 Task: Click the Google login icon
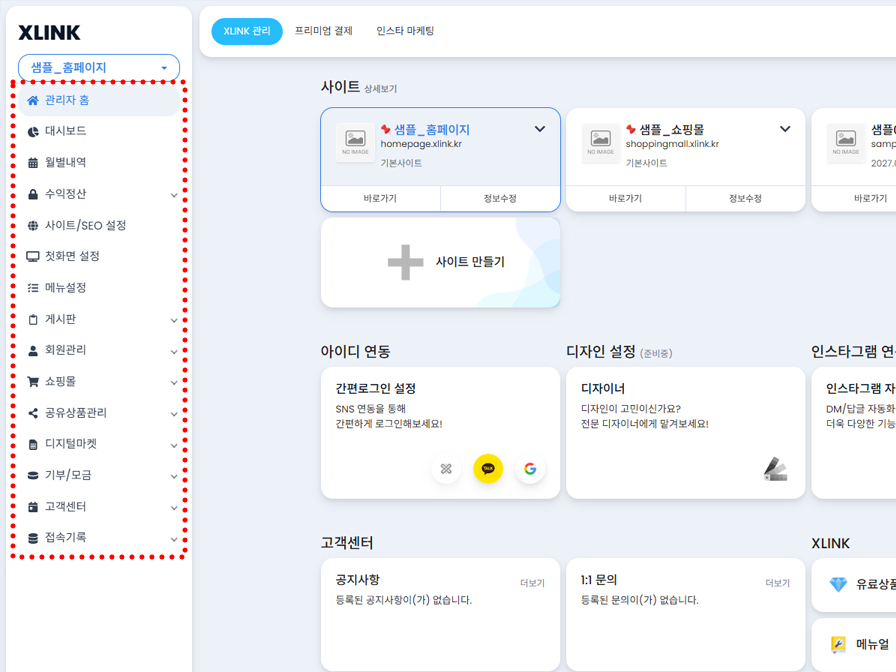[531, 468]
